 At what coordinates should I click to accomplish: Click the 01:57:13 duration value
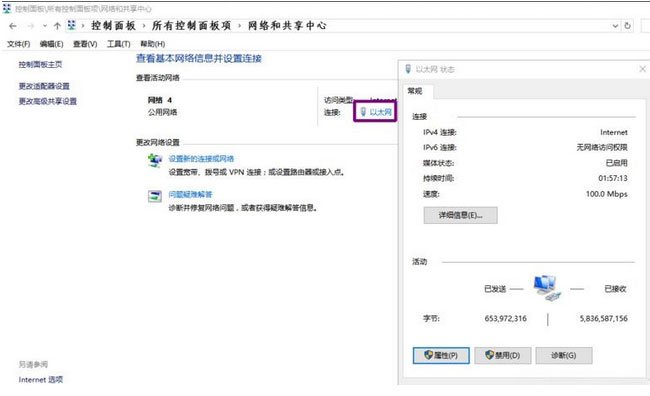click(613, 178)
